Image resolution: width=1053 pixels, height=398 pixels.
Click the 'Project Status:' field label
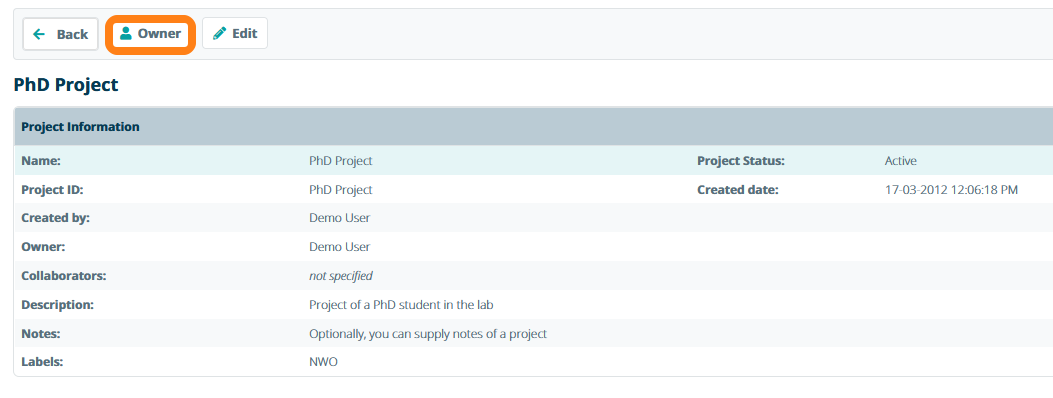tap(741, 161)
